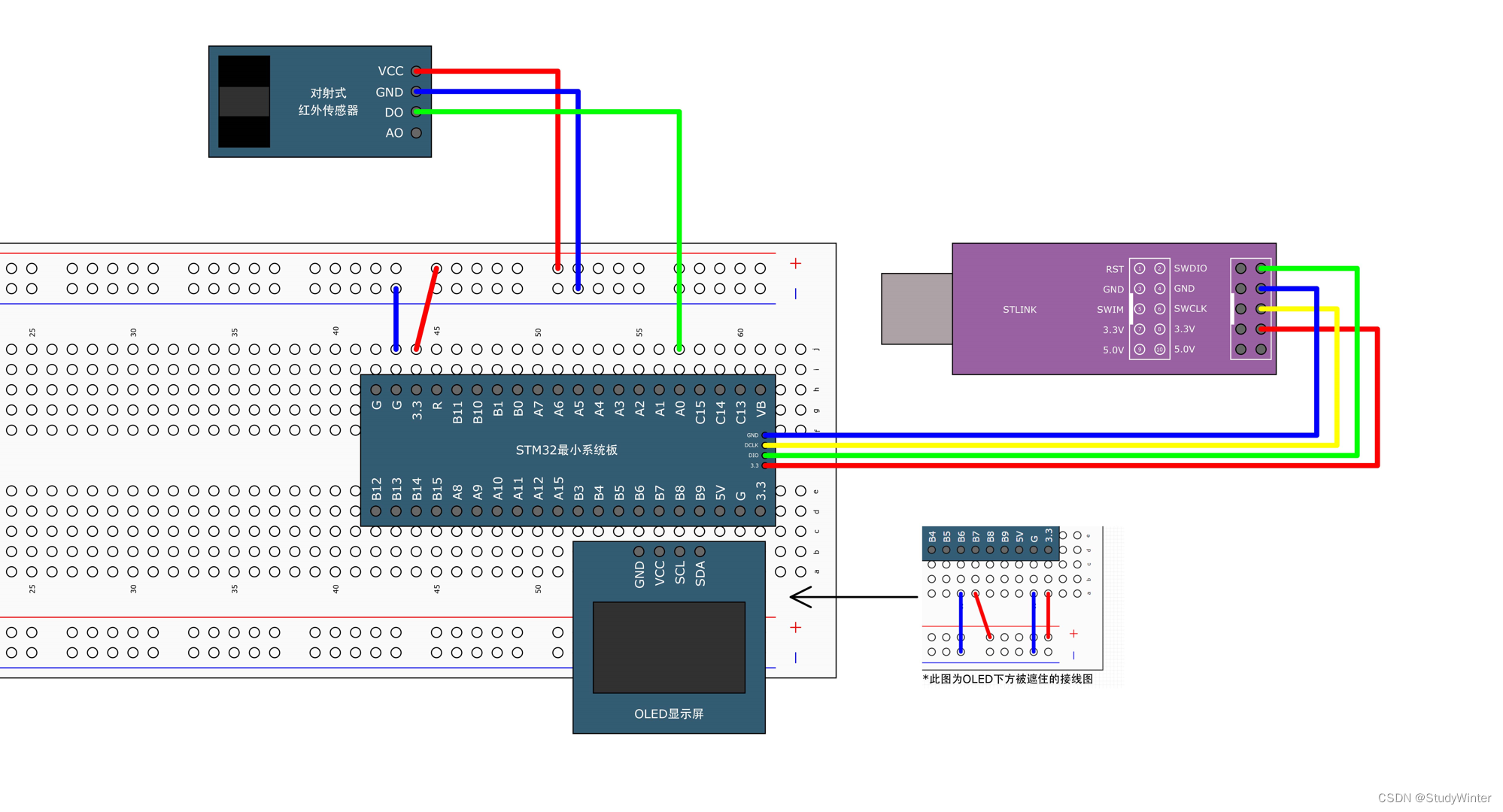
Task: Select the gray USB connector of the STLINK
Action: pos(917,309)
